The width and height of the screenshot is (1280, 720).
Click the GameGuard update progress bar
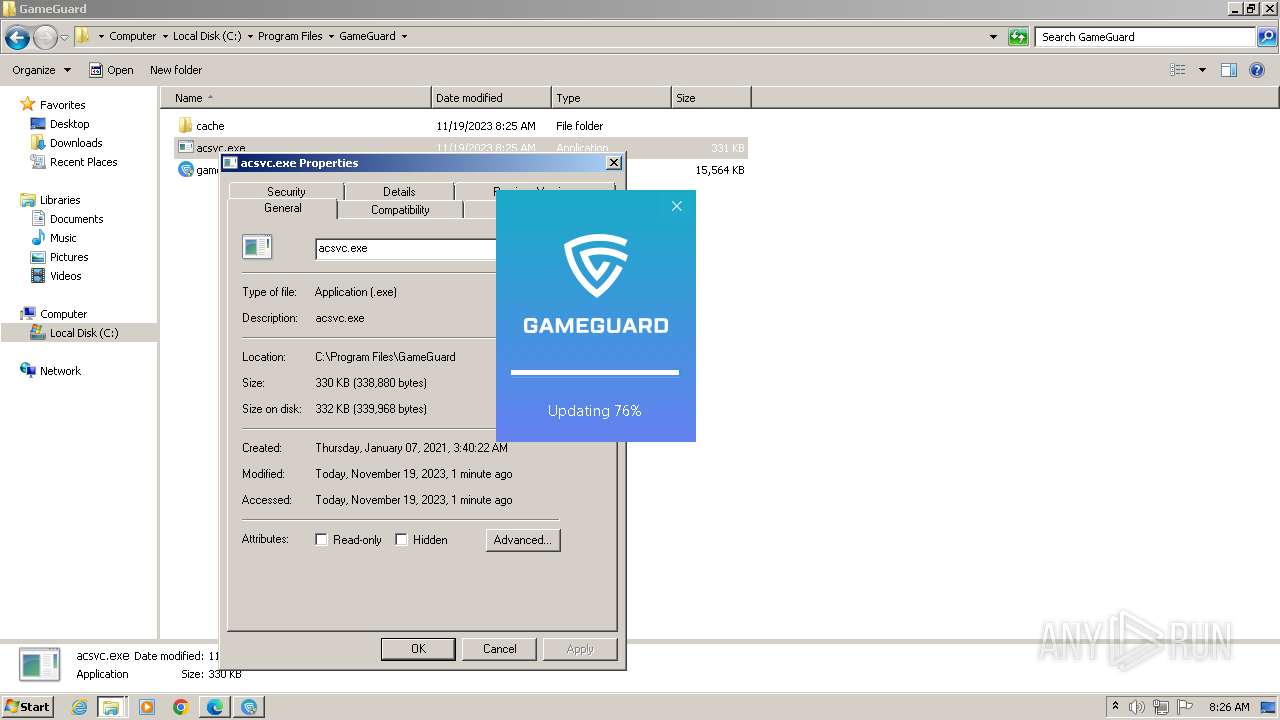pos(595,372)
